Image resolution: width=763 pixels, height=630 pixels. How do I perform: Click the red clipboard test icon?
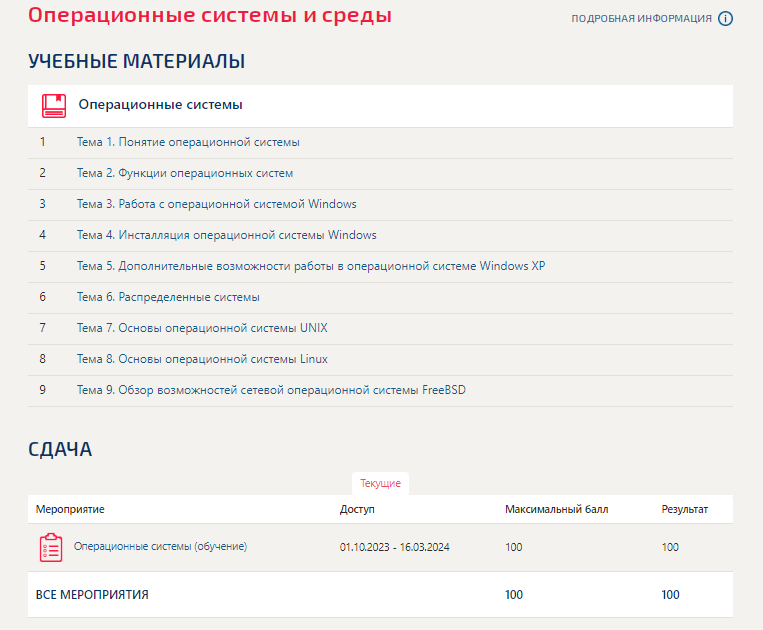(51, 547)
